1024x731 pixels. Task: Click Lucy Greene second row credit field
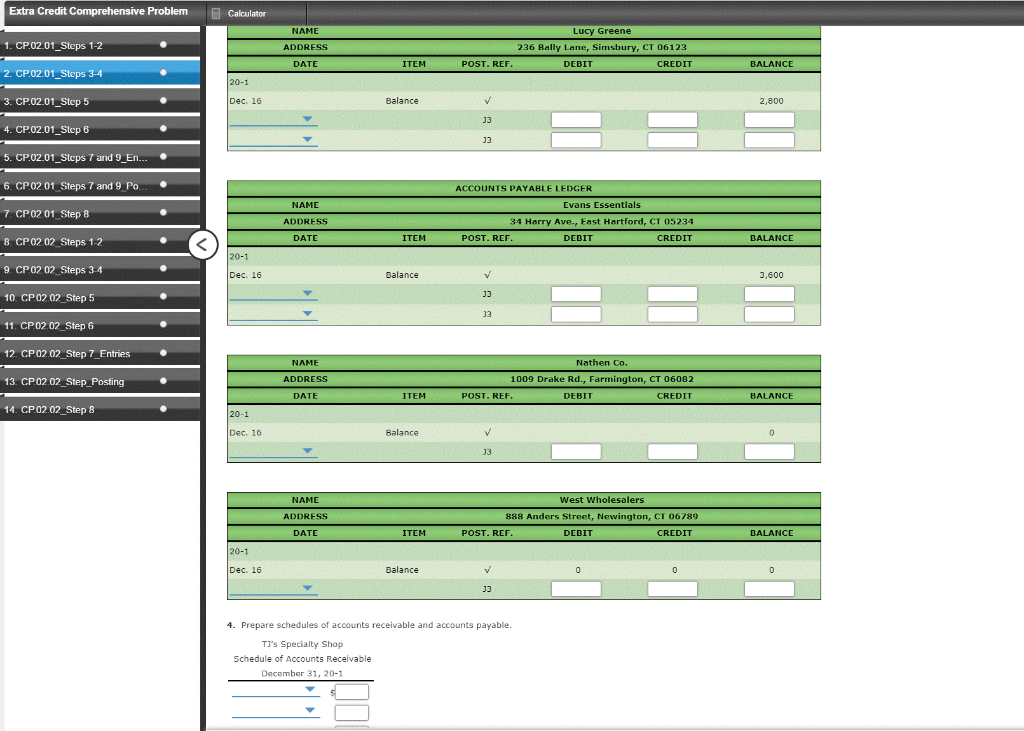(x=673, y=140)
